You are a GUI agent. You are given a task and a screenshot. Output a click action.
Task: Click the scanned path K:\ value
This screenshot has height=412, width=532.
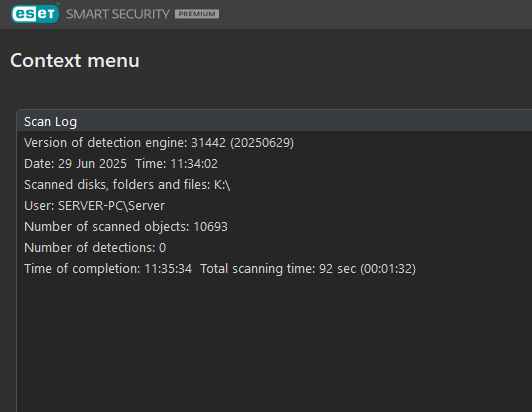(x=222, y=185)
